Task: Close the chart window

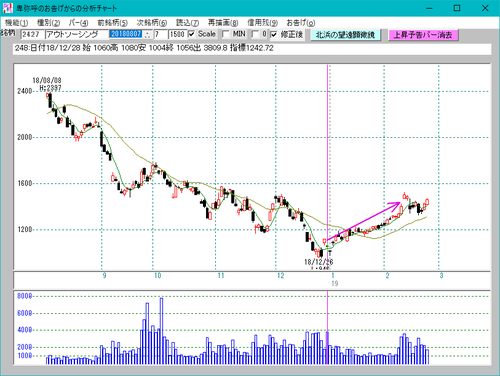Action: [485, 8]
